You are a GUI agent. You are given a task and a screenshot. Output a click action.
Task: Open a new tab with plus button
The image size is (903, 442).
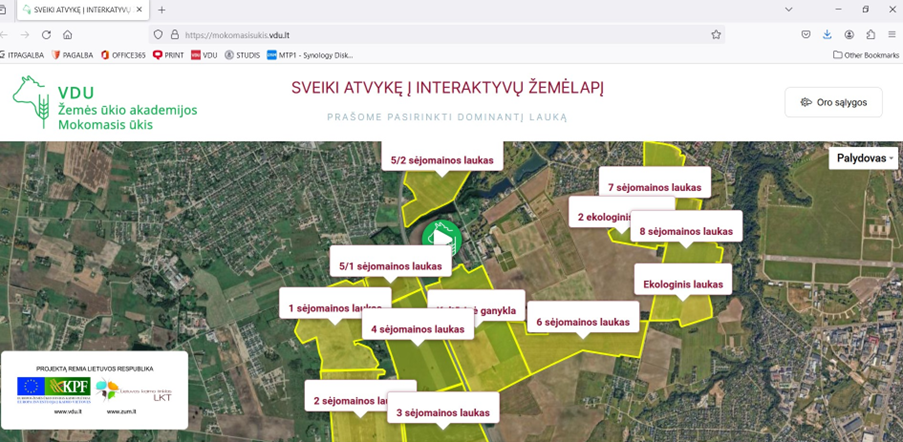[162, 9]
